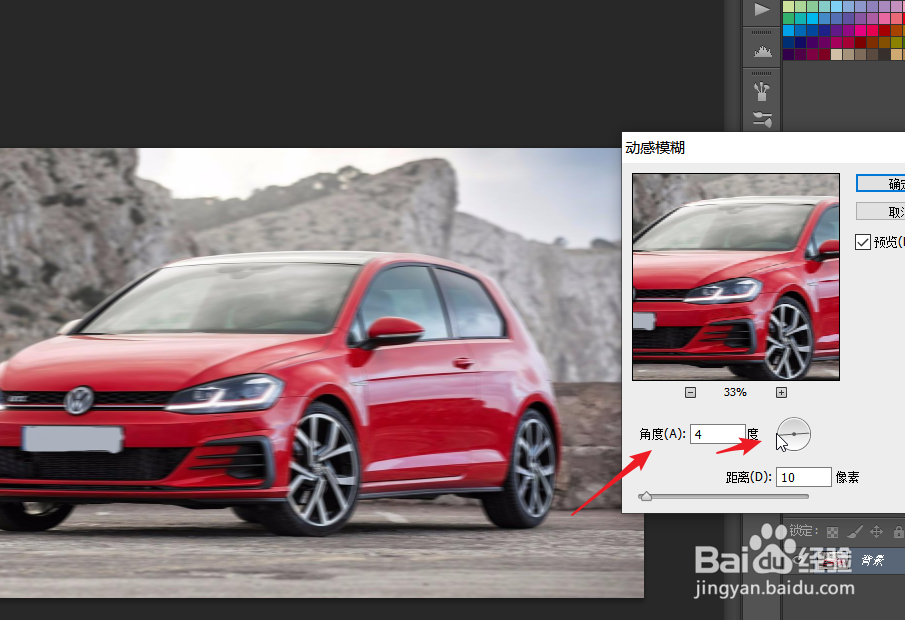Pick the bright cyan swatch
Viewport: 905px width, 620px height.
813,18
